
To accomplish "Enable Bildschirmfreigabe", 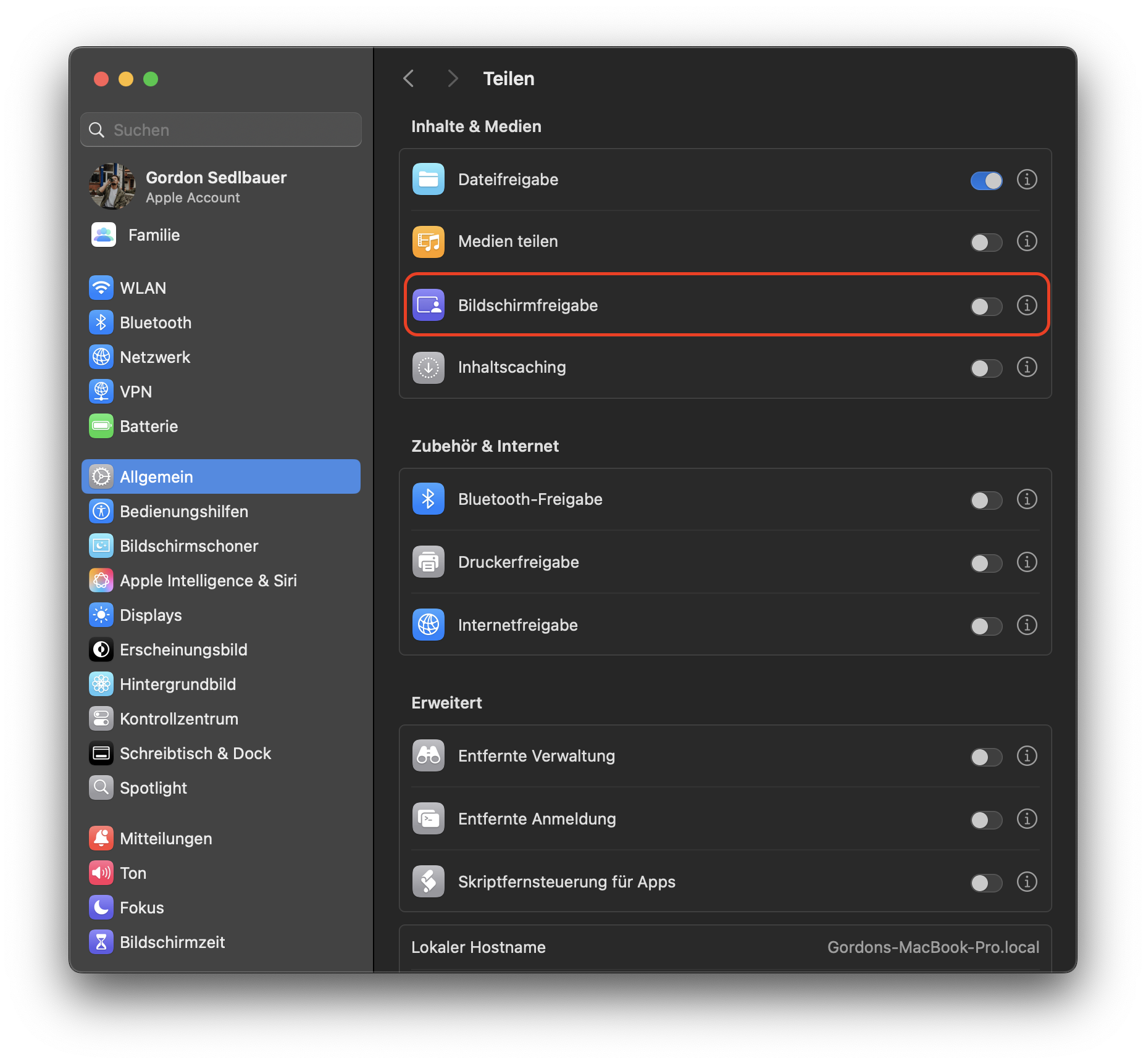I will pos(986,305).
